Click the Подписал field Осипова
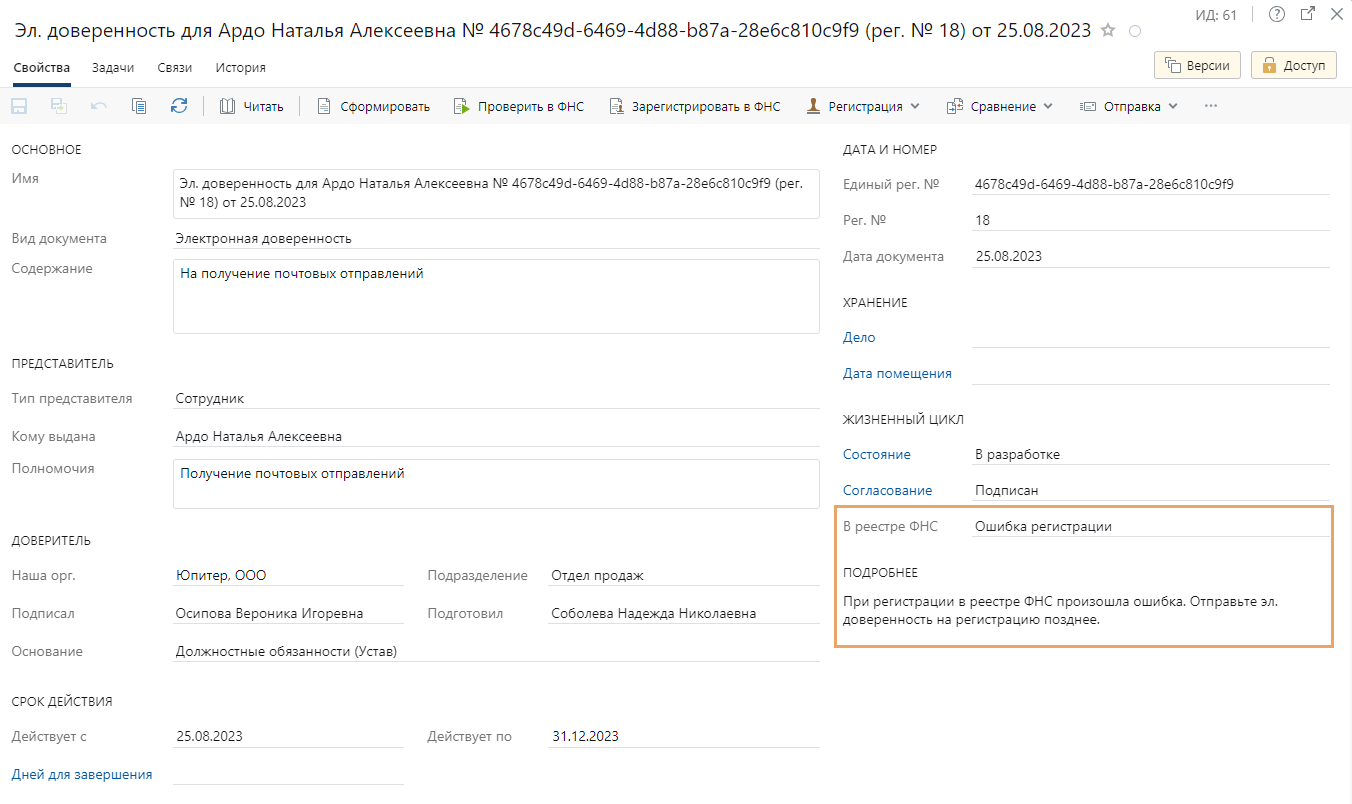Screen dimensions: 1352x804 click(x=288, y=613)
